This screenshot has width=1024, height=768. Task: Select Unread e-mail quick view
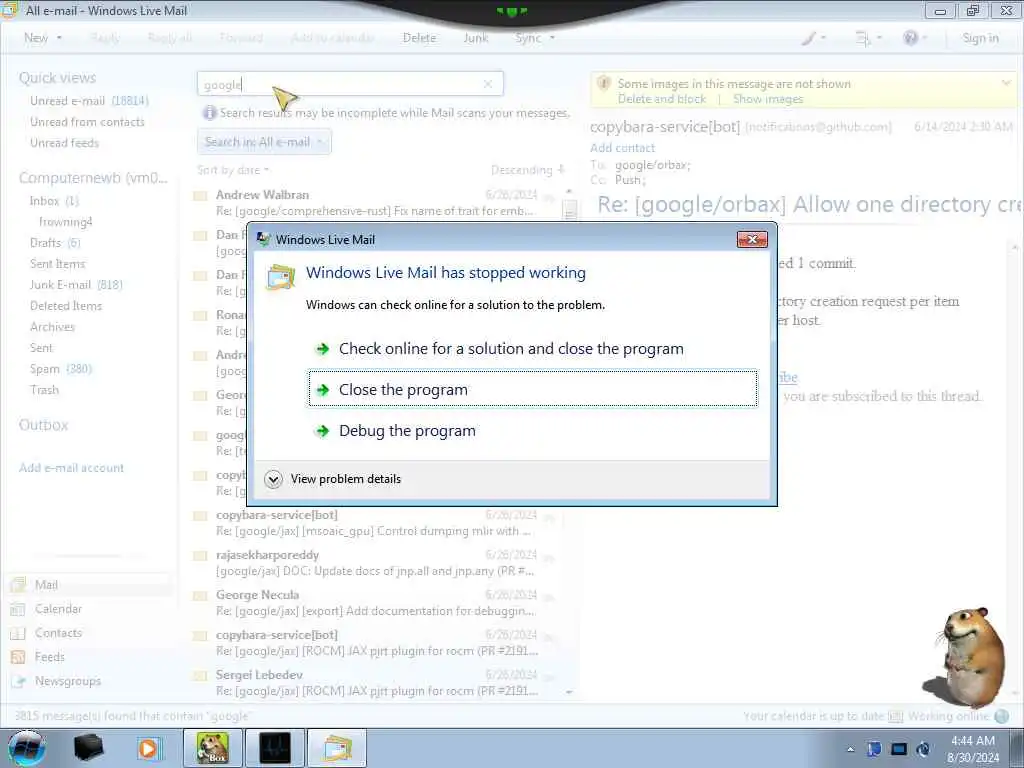click(x=89, y=101)
